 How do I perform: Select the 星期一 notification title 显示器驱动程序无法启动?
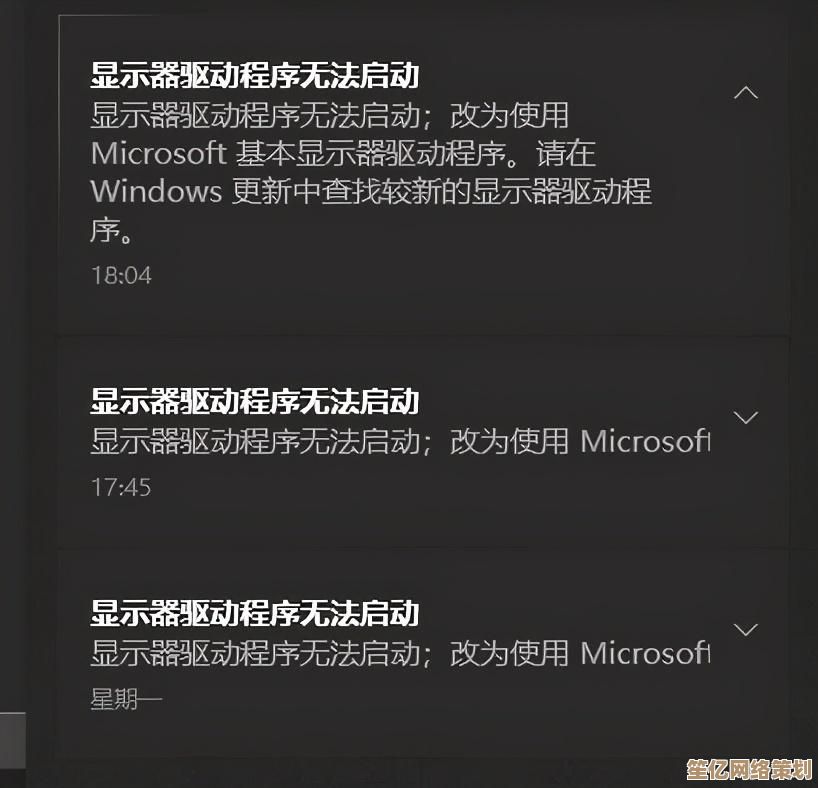(x=255, y=613)
